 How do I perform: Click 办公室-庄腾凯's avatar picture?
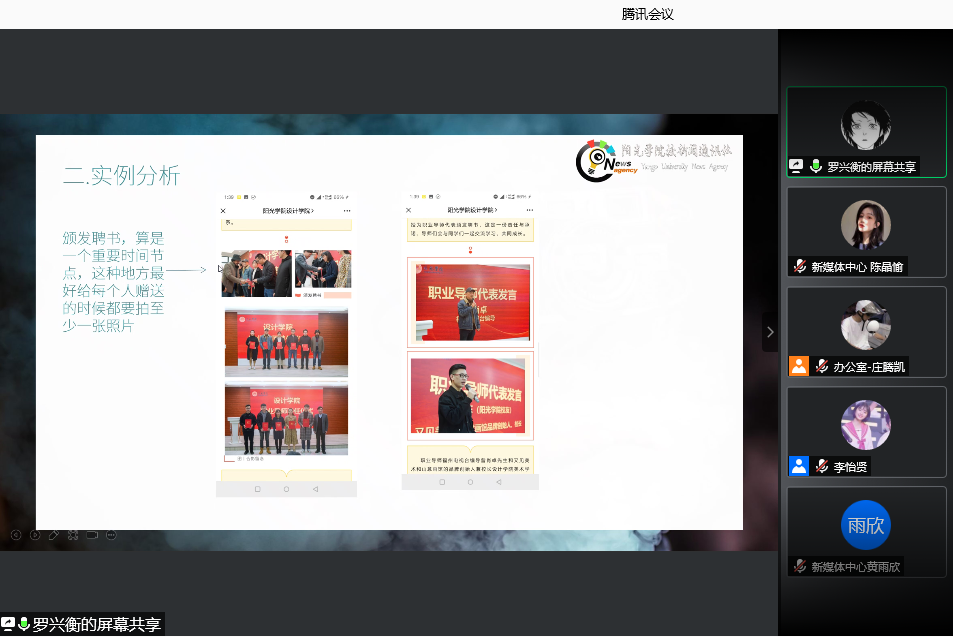[x=866, y=325]
